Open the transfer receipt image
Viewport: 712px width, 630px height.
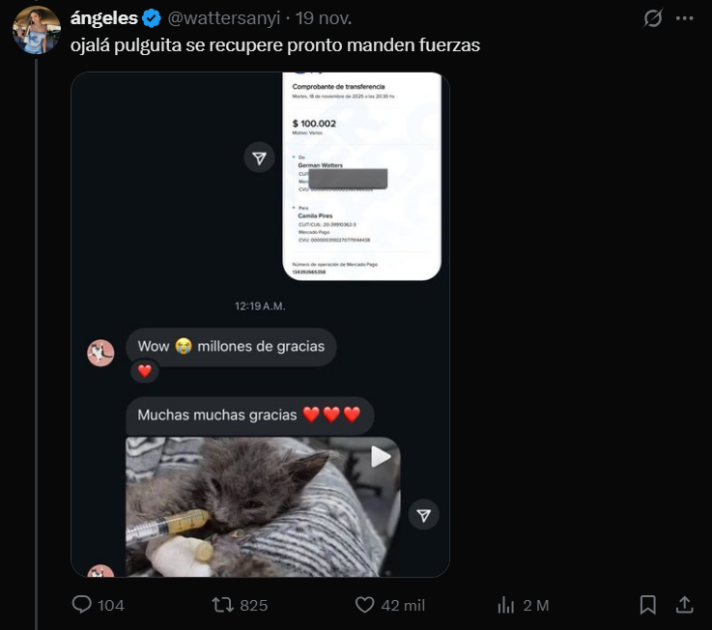[x=361, y=175]
